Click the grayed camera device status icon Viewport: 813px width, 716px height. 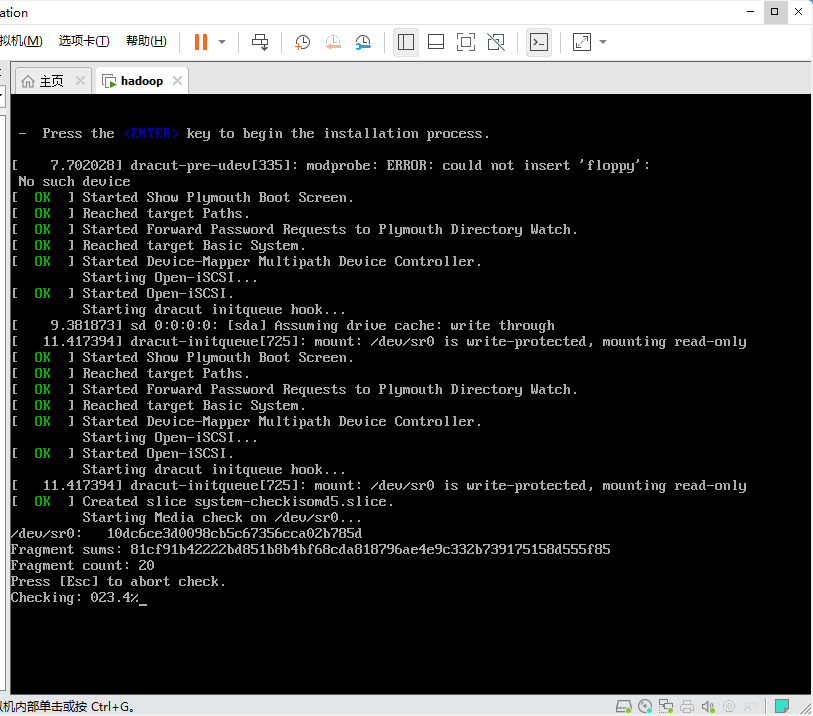click(729, 706)
